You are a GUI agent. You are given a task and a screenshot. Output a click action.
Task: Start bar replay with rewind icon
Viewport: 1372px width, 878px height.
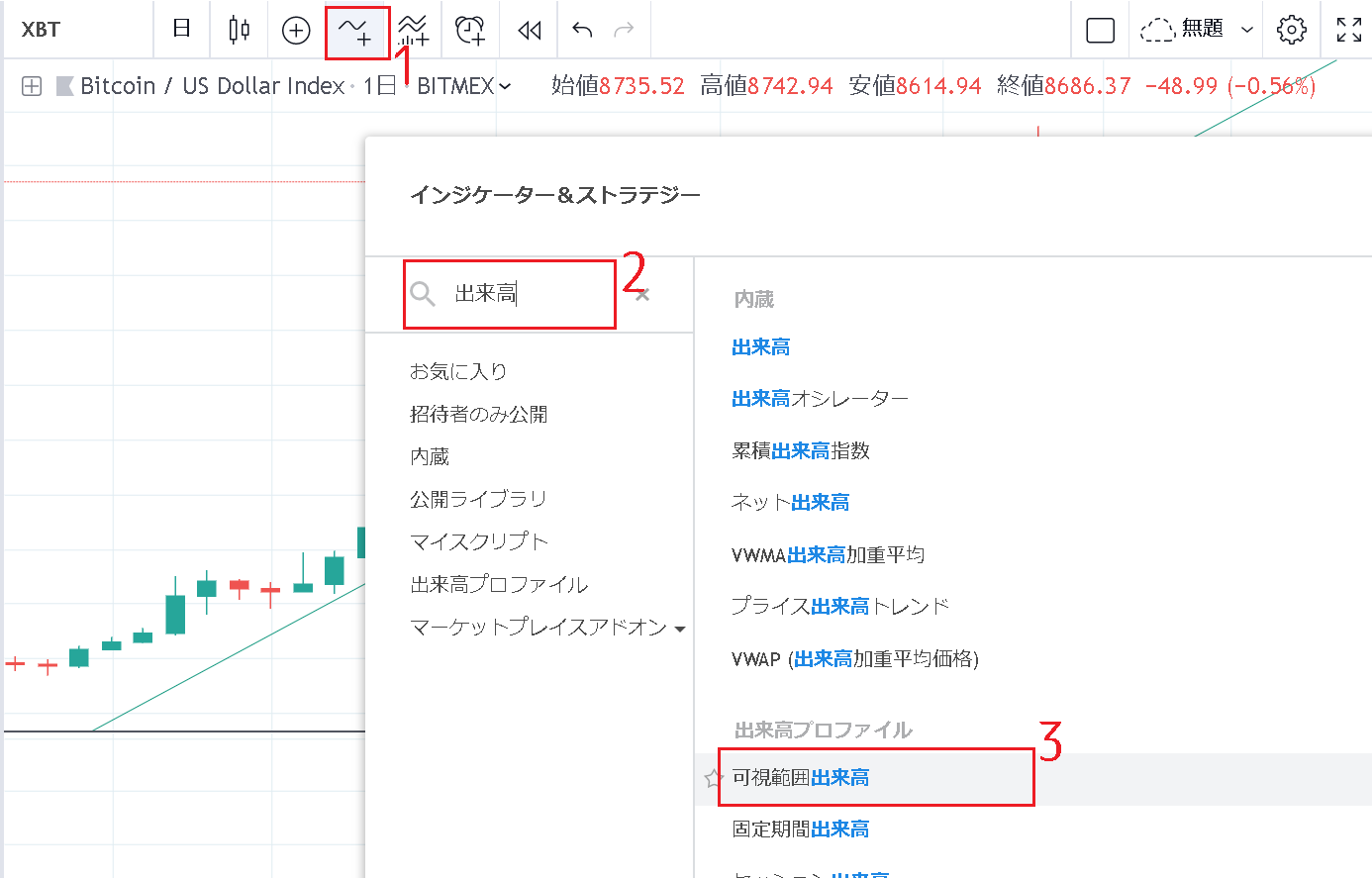click(528, 30)
